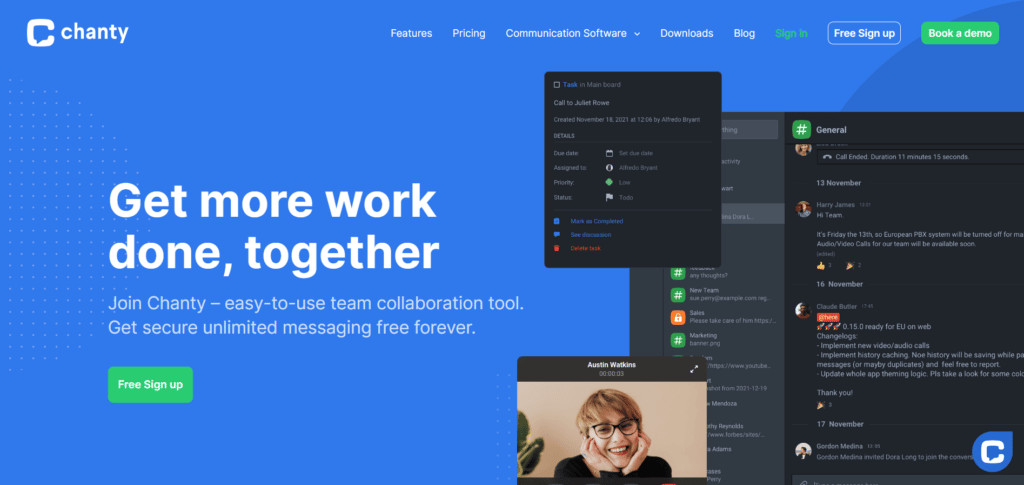
Task: Click the party popper reaction under Harry James's message
Action: 850,266
